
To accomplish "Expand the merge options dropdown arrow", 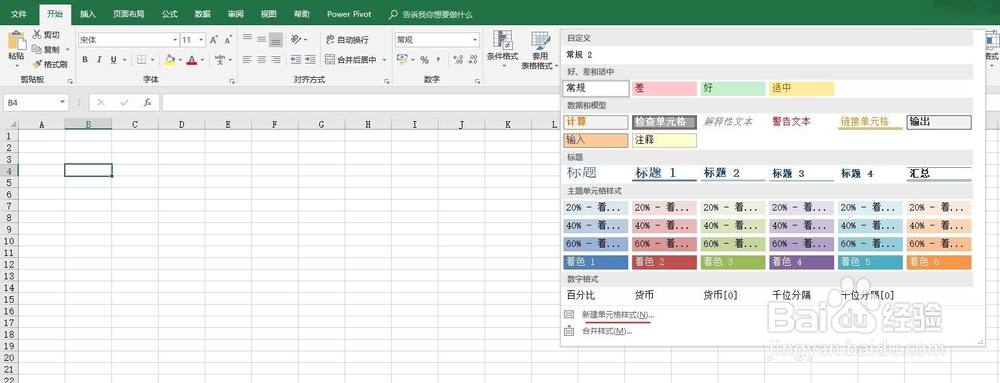I will (385, 60).
